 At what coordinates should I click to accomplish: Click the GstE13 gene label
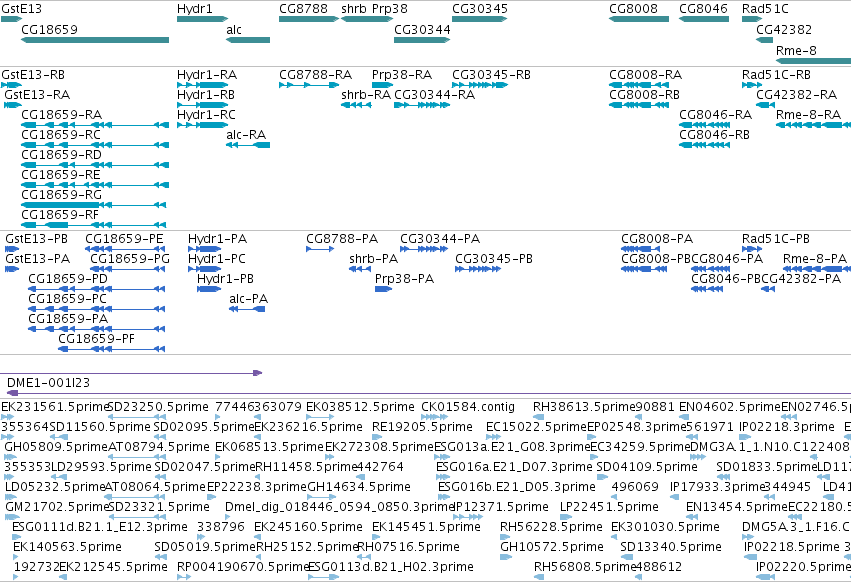tap(21, 9)
